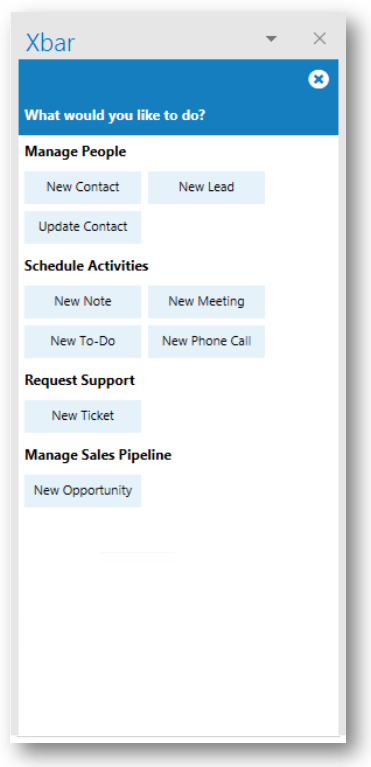Select the Manage People section heading
This screenshot has height=767, width=371.
point(75,152)
